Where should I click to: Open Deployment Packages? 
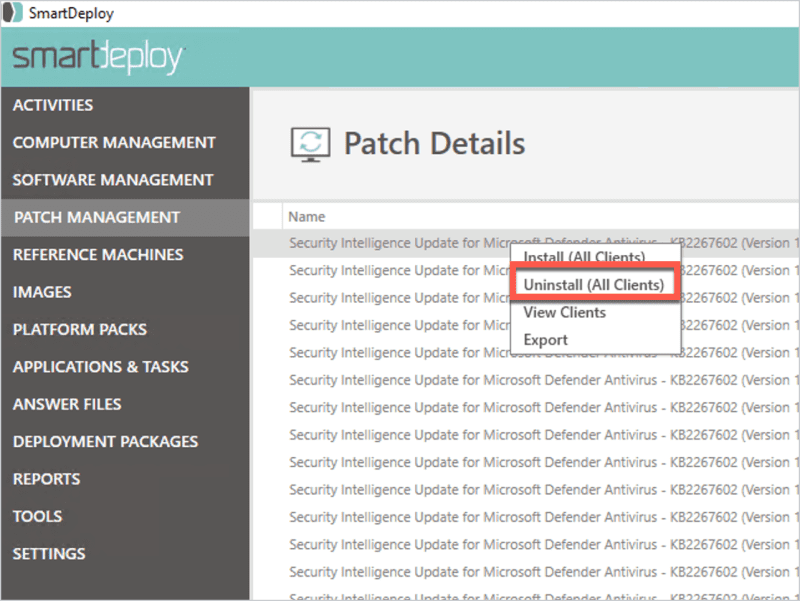[106, 441]
